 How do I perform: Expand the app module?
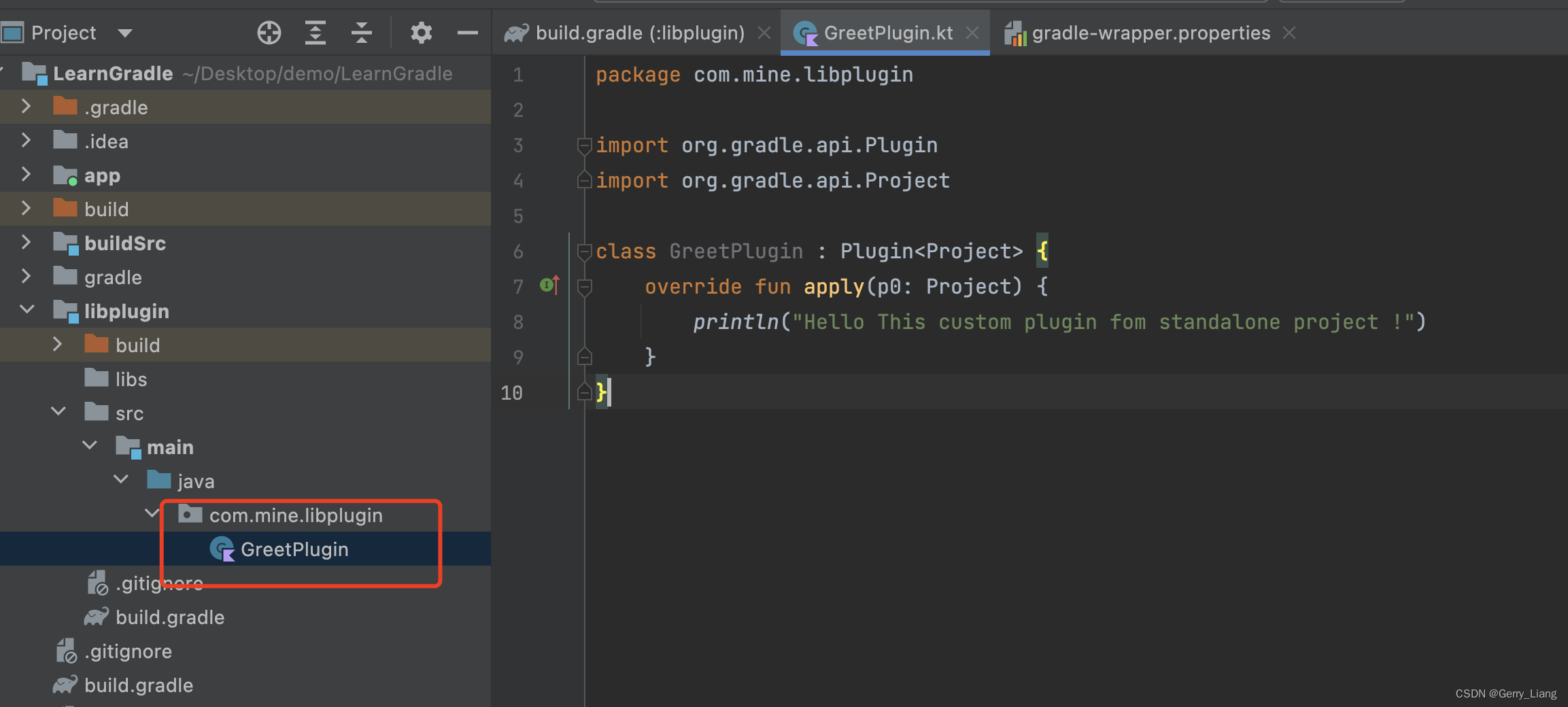[x=26, y=175]
